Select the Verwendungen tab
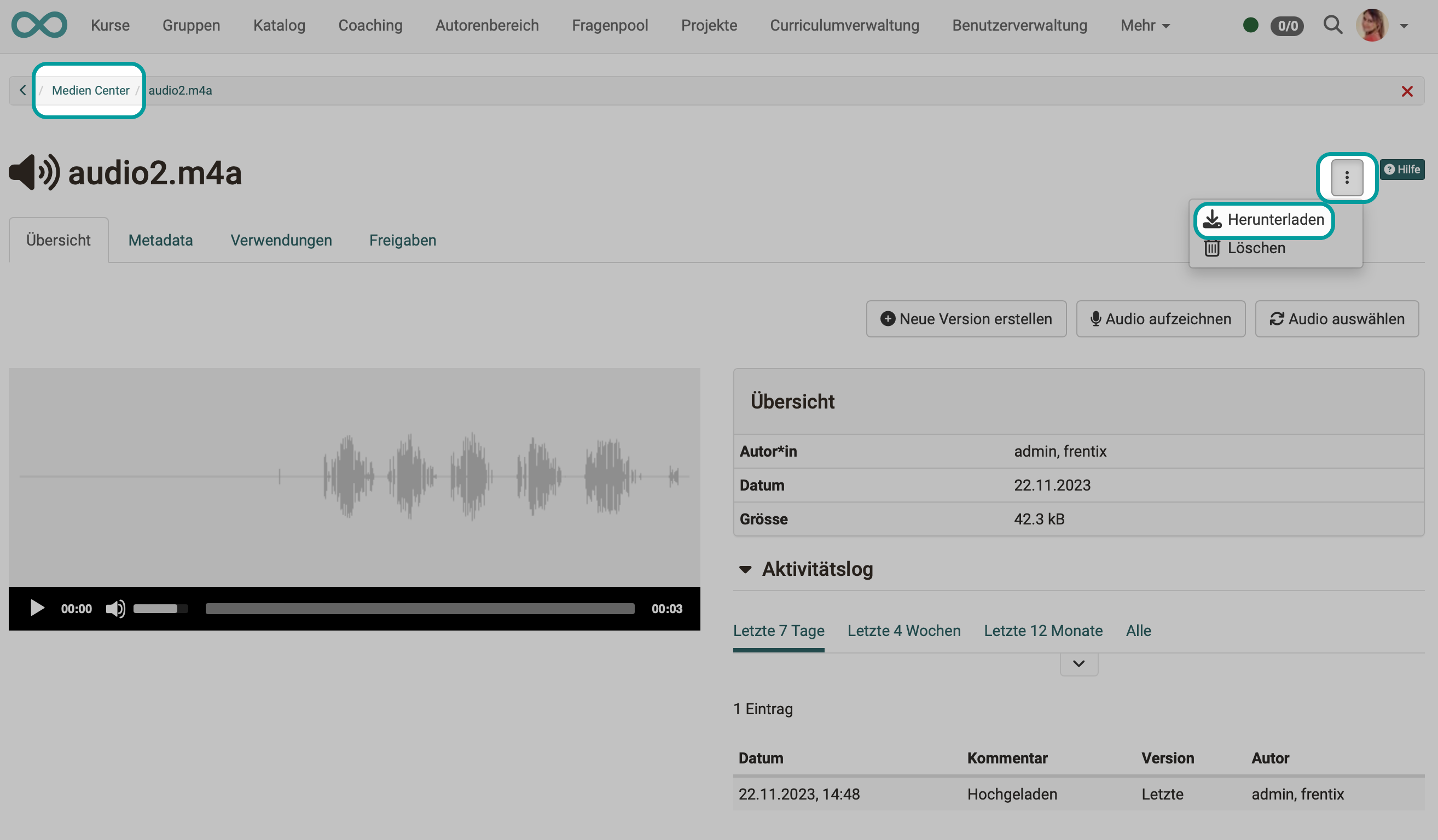This screenshot has width=1438, height=840. click(x=280, y=240)
